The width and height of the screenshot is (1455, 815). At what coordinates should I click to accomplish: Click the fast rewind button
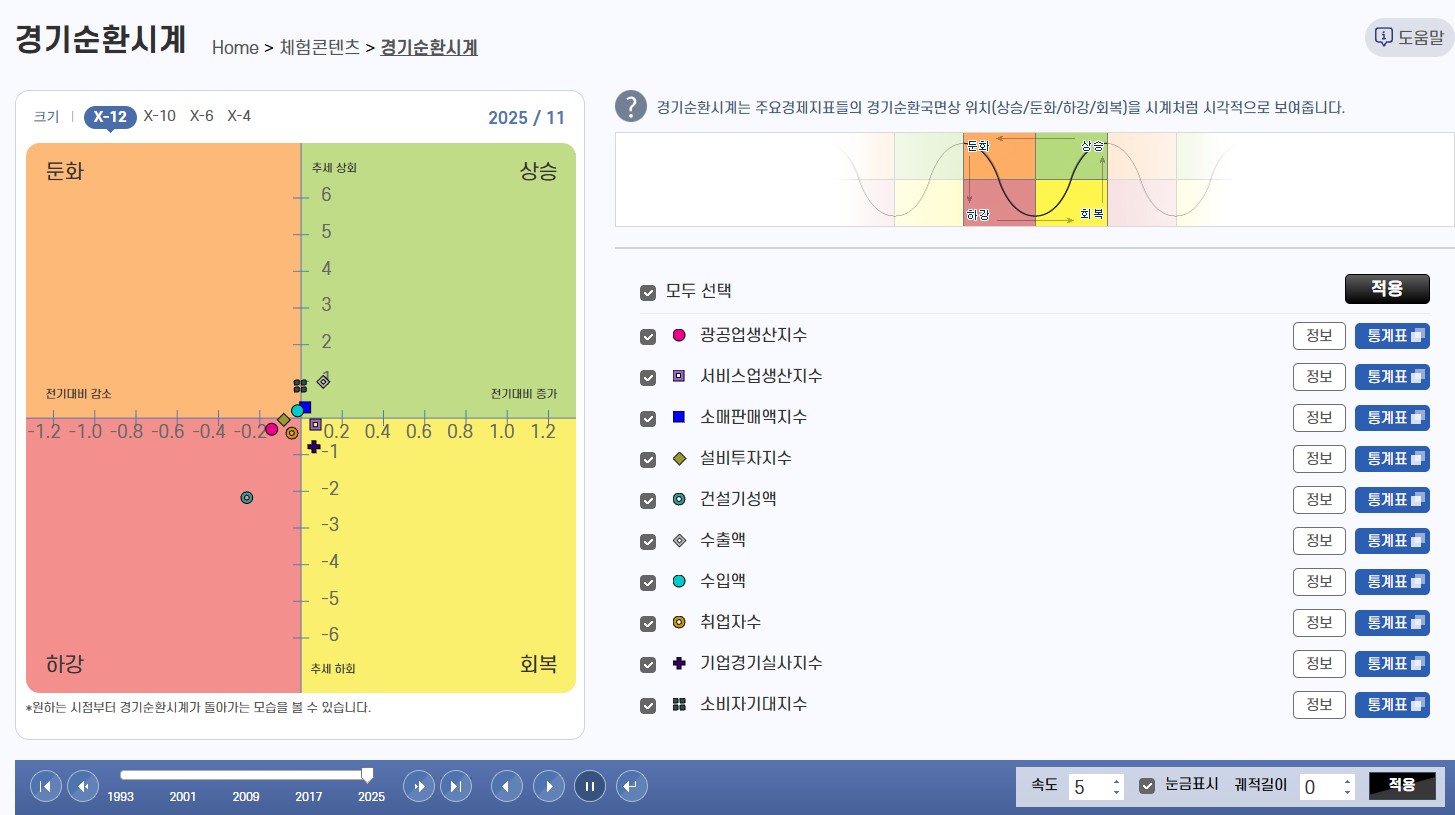pos(83,786)
